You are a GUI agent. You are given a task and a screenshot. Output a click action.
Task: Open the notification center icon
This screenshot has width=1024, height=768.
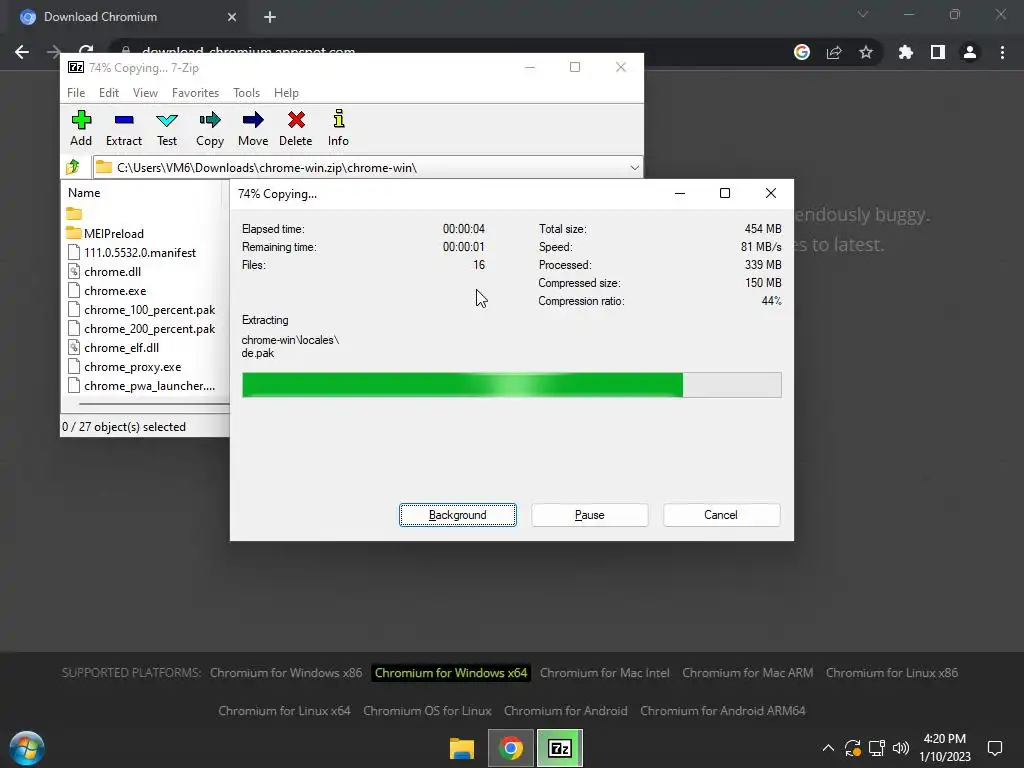995,748
